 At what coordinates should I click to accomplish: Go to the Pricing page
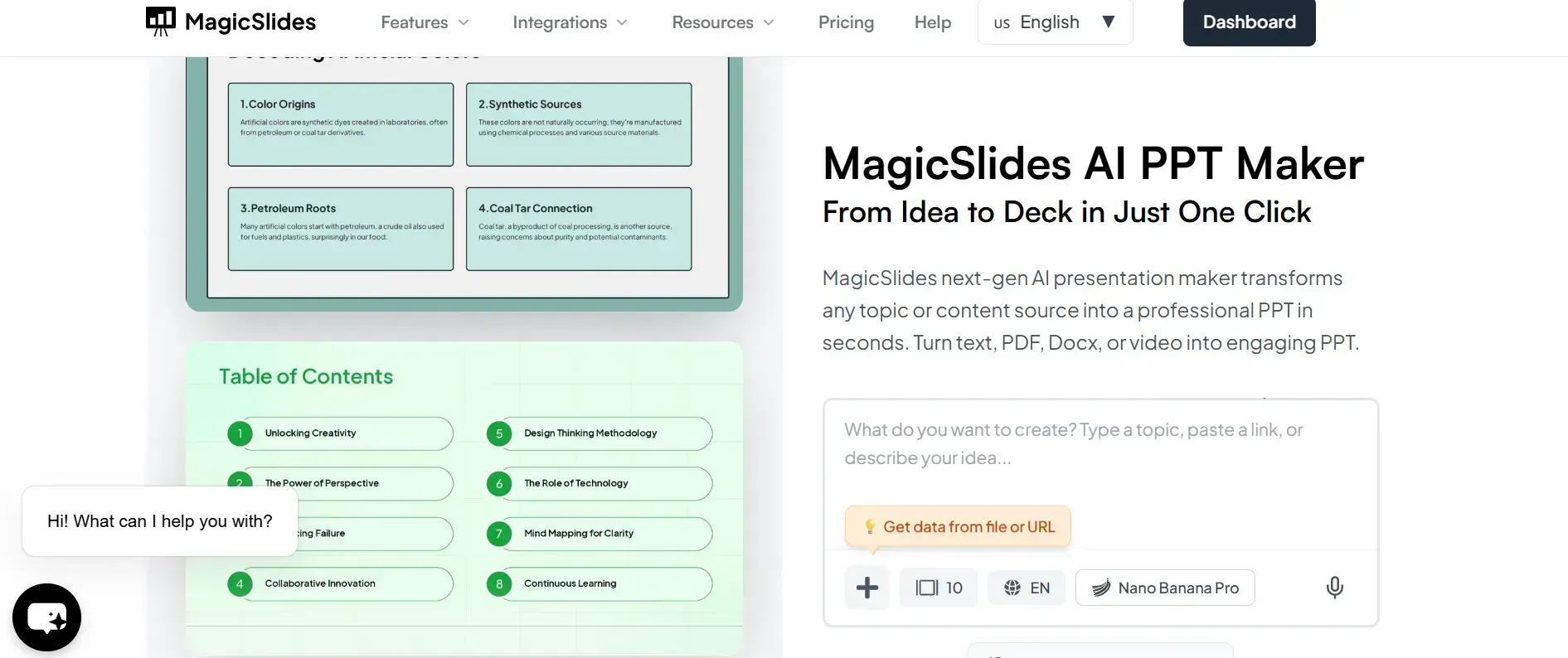tap(846, 22)
